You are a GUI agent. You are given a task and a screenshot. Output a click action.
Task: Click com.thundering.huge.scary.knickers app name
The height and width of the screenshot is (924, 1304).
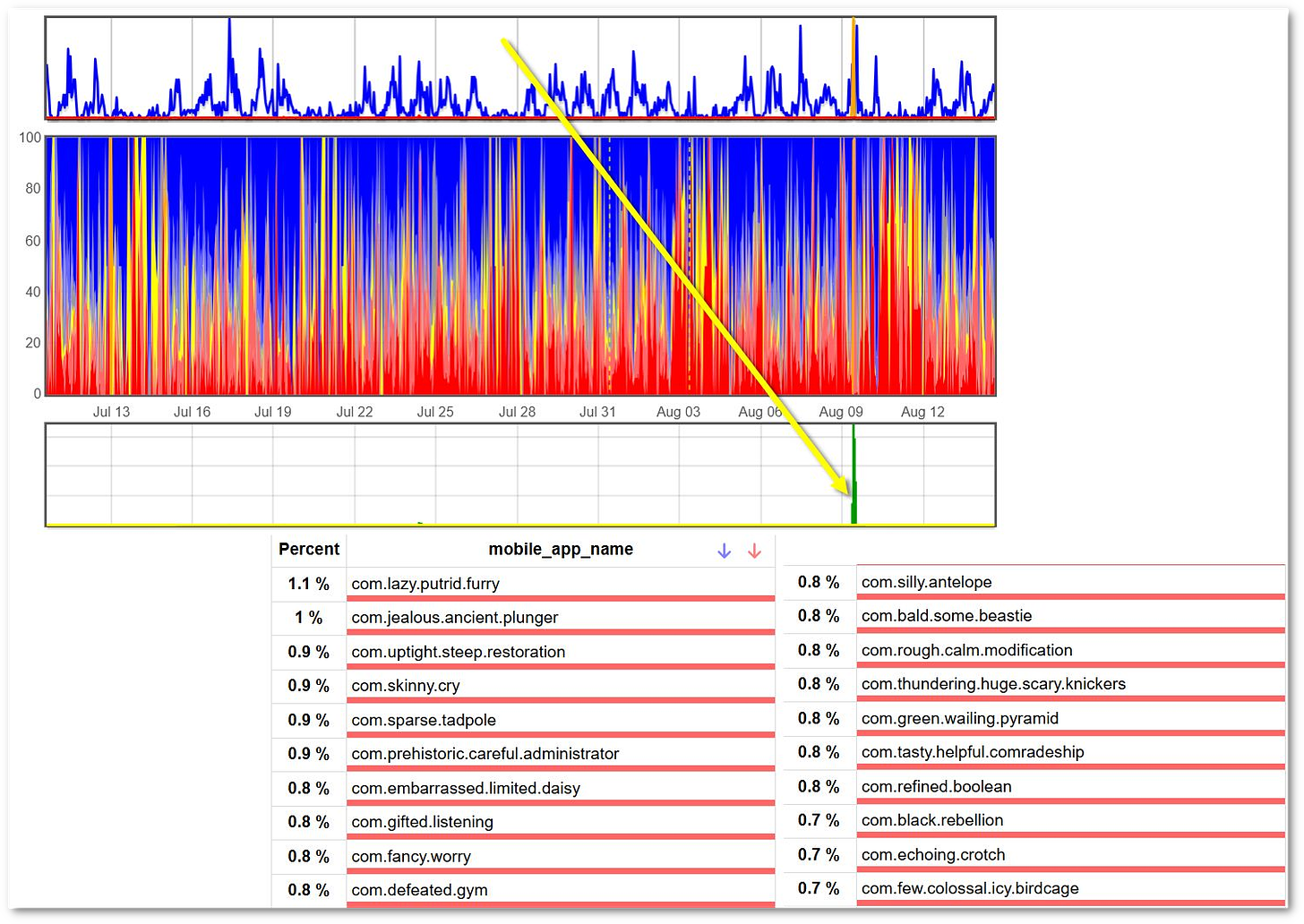[x=994, y=684]
